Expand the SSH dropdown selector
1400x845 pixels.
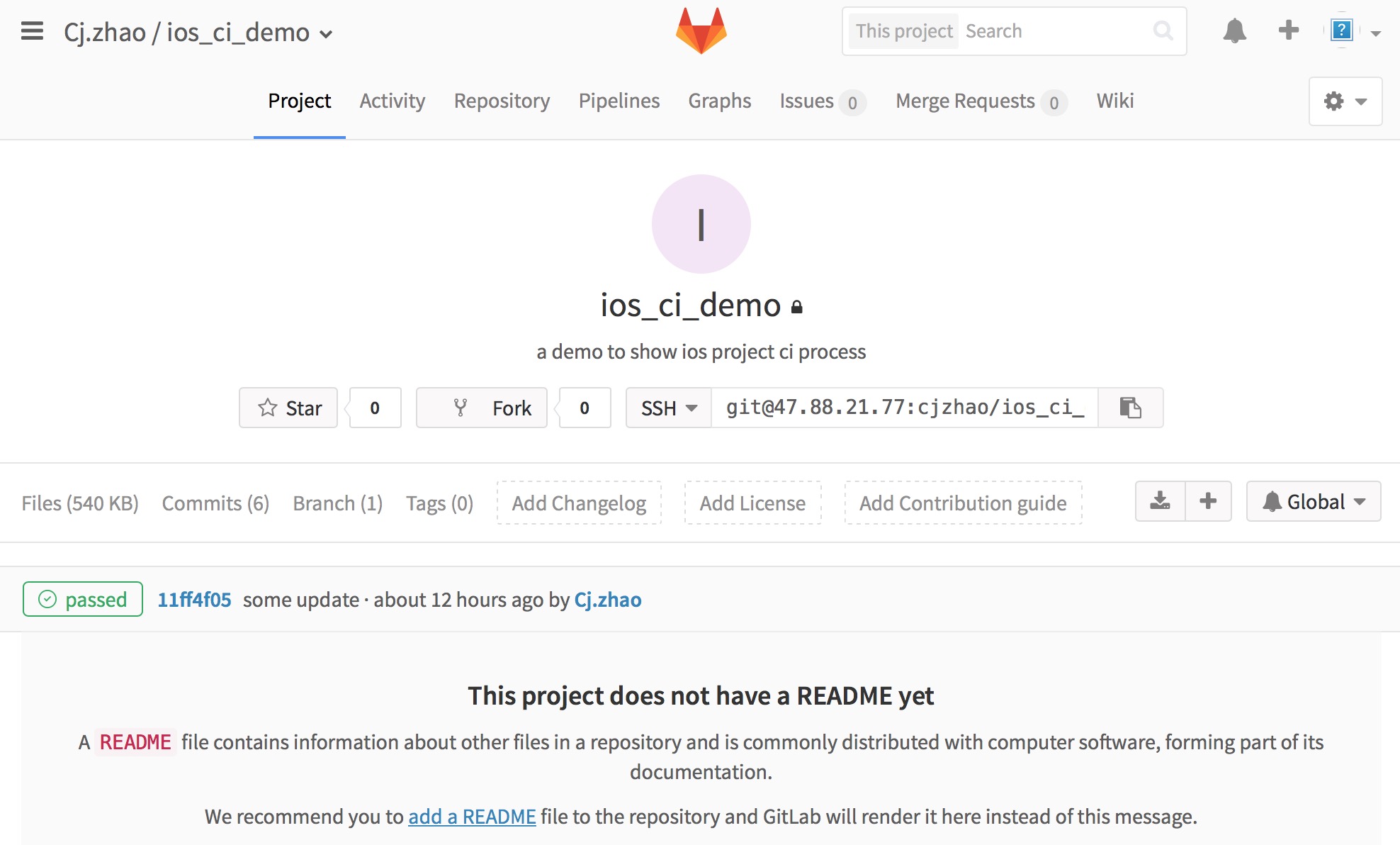coord(667,407)
